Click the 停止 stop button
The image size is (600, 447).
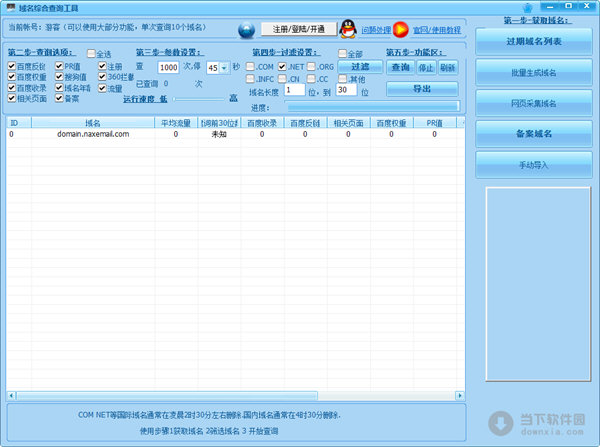426,68
